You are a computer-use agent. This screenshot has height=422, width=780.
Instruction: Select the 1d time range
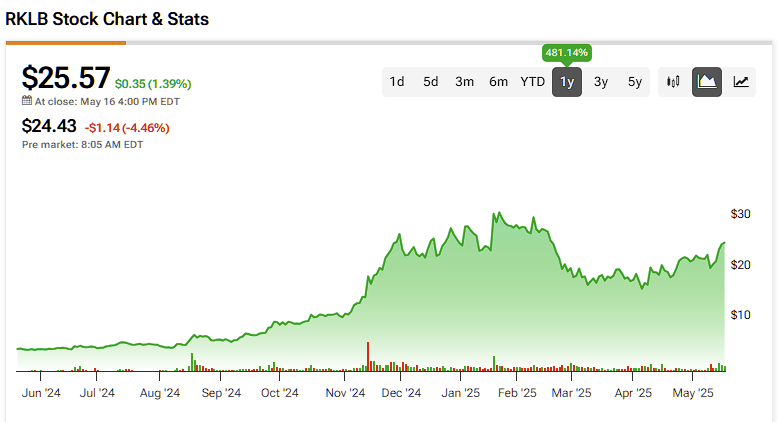[396, 82]
